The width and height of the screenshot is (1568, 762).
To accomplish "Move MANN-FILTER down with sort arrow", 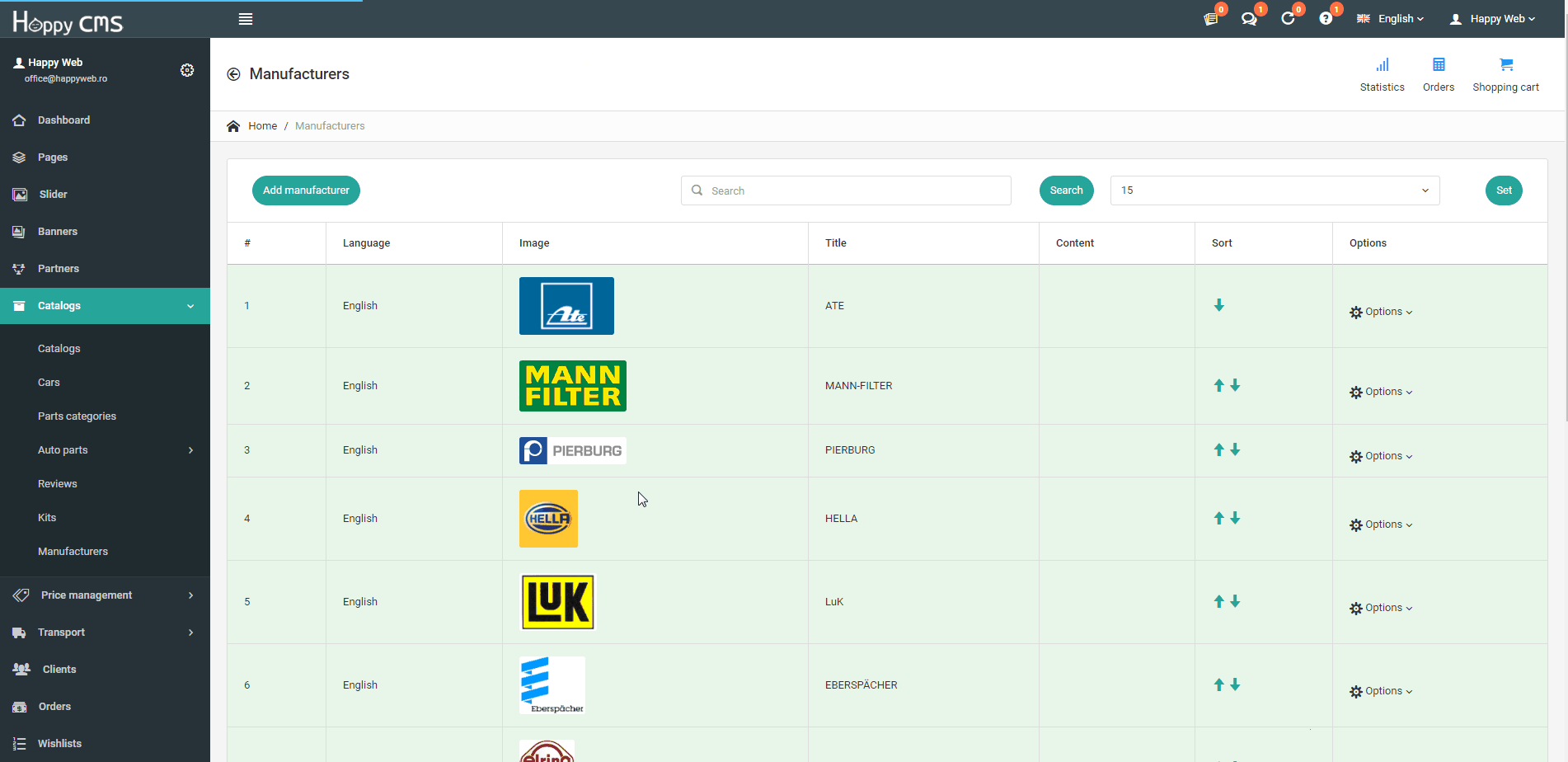I will pyautogui.click(x=1235, y=385).
